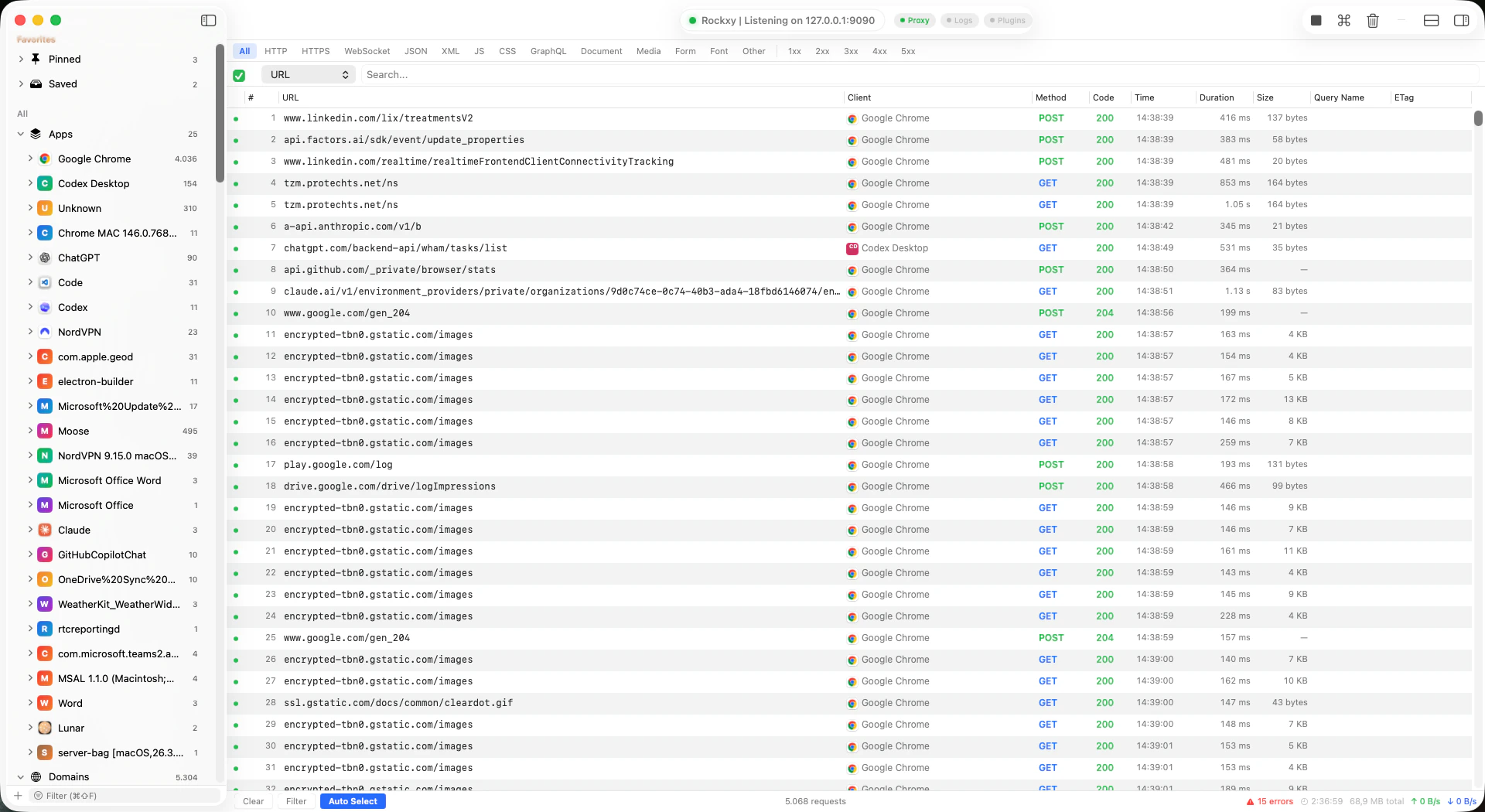Expand the Google Chrome app entry
The height and width of the screenshot is (812, 1485).
(30, 159)
